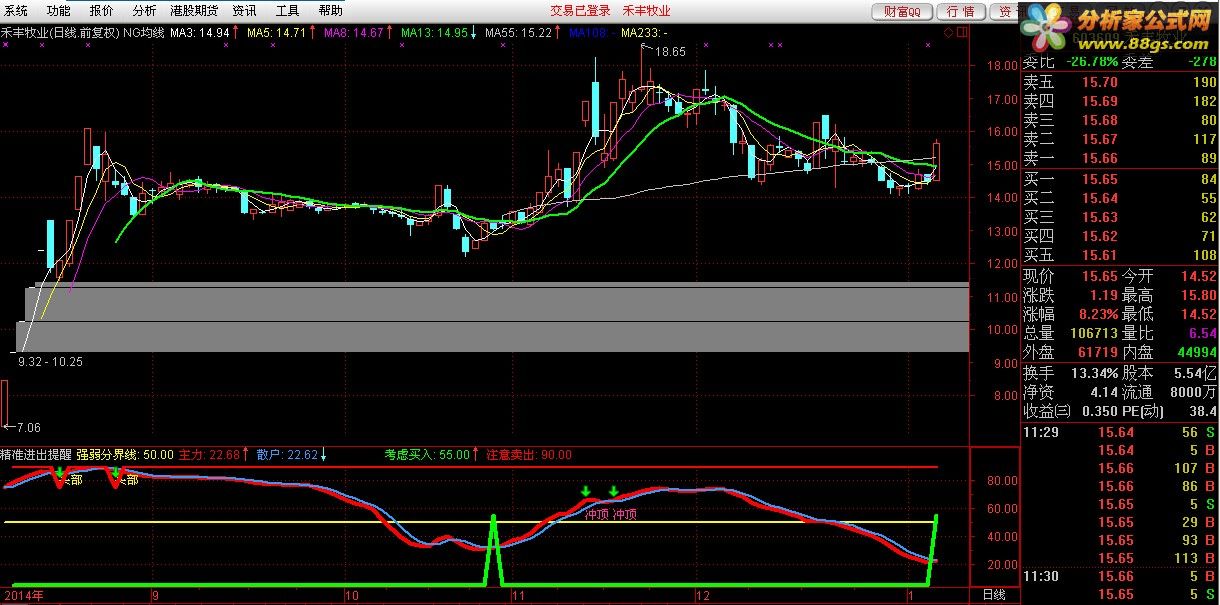Open the 资讯 menu in menu bar
Screen dimensions: 1220x605
[244, 11]
